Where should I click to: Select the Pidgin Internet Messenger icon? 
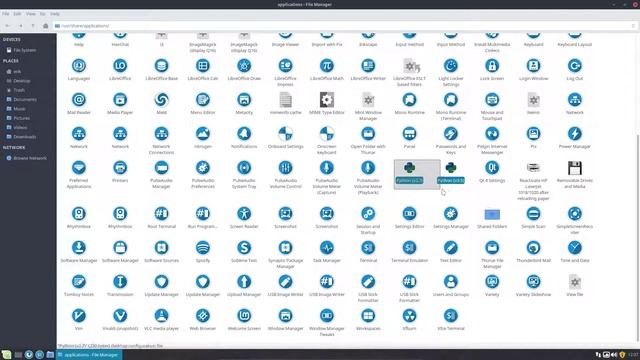tap(492, 133)
